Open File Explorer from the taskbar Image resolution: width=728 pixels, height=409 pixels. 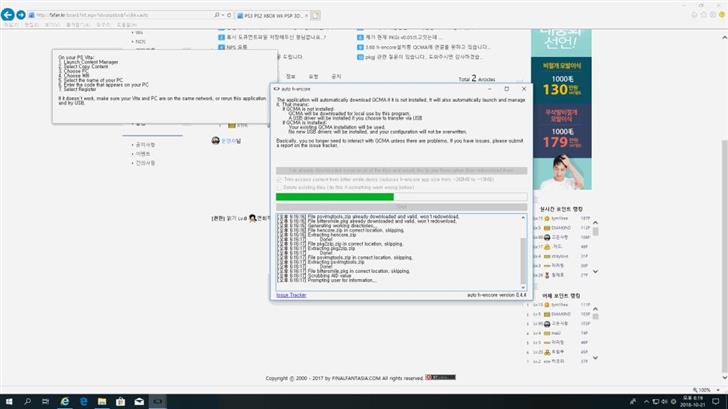(x=102, y=402)
